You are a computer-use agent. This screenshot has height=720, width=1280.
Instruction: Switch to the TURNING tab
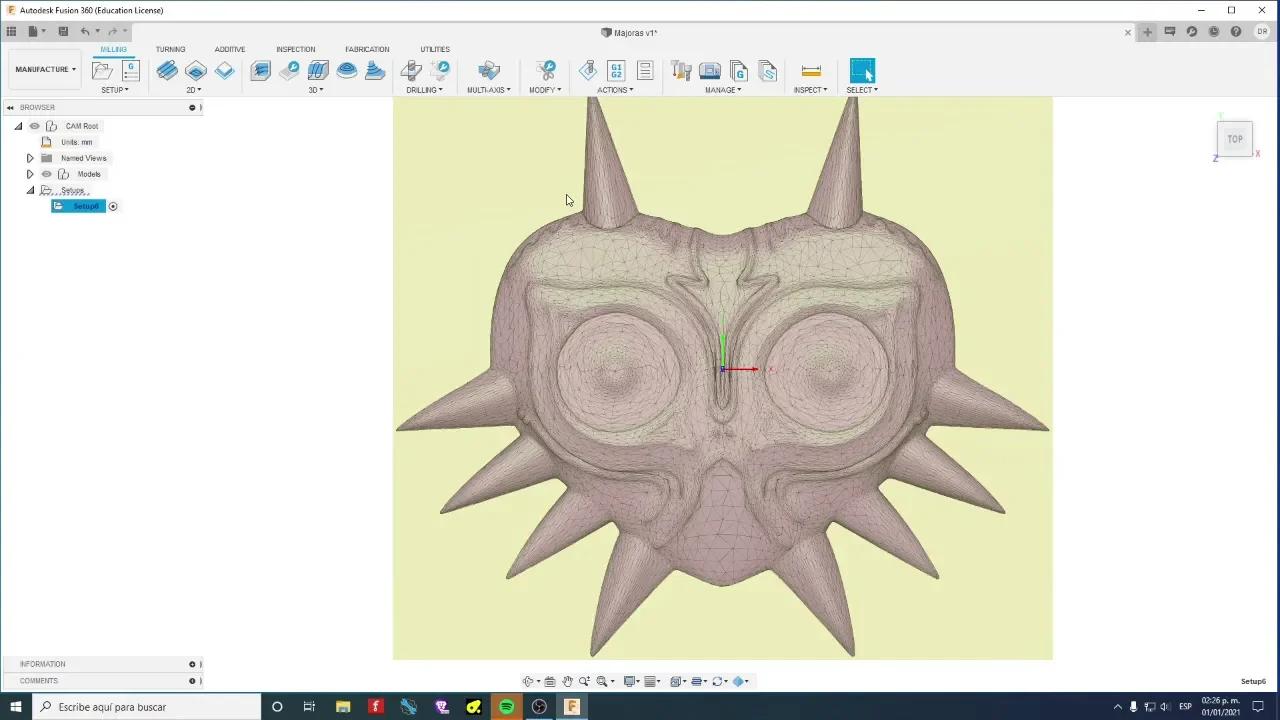(x=170, y=49)
